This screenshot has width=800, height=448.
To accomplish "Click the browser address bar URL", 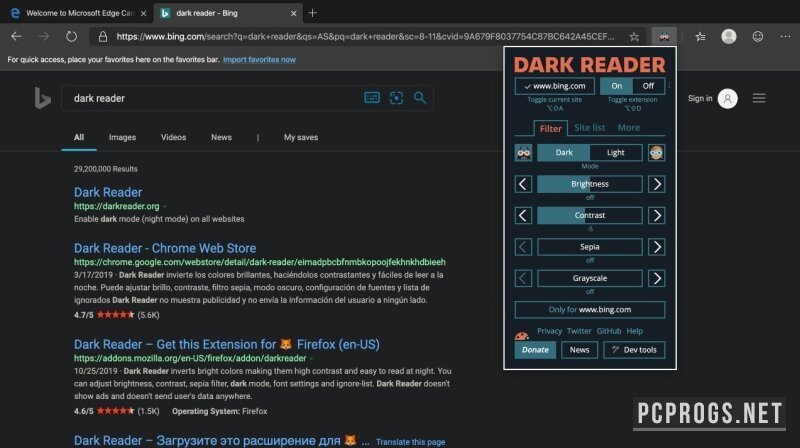I will point(365,37).
